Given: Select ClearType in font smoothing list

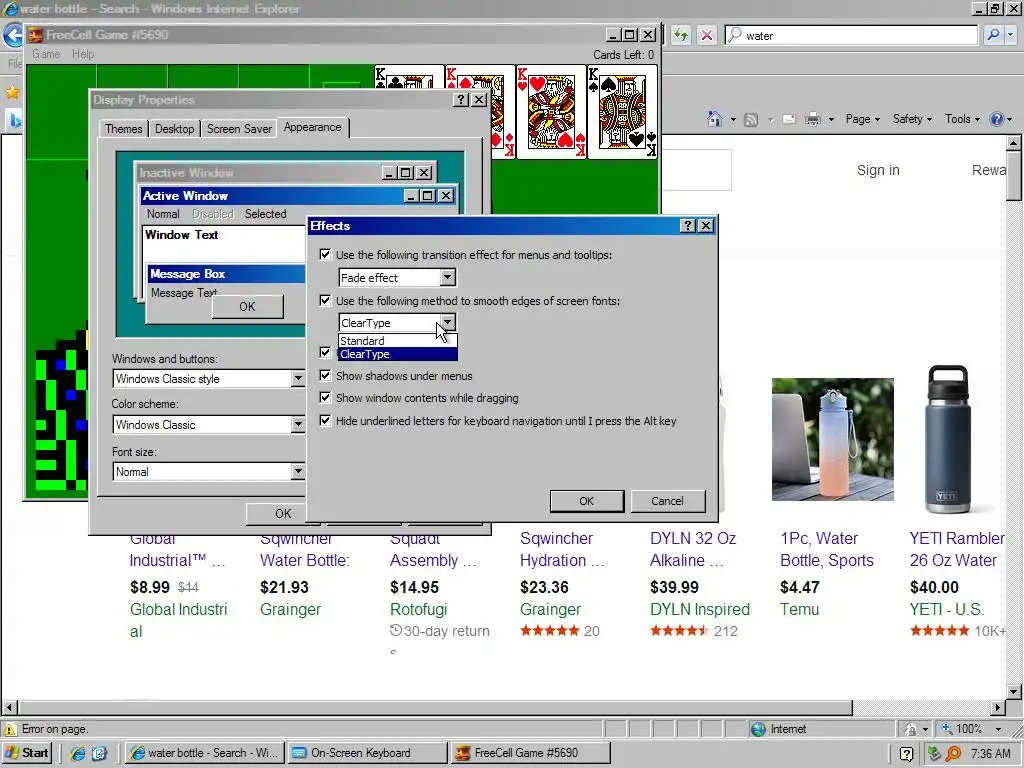Looking at the screenshot, I should point(398,354).
